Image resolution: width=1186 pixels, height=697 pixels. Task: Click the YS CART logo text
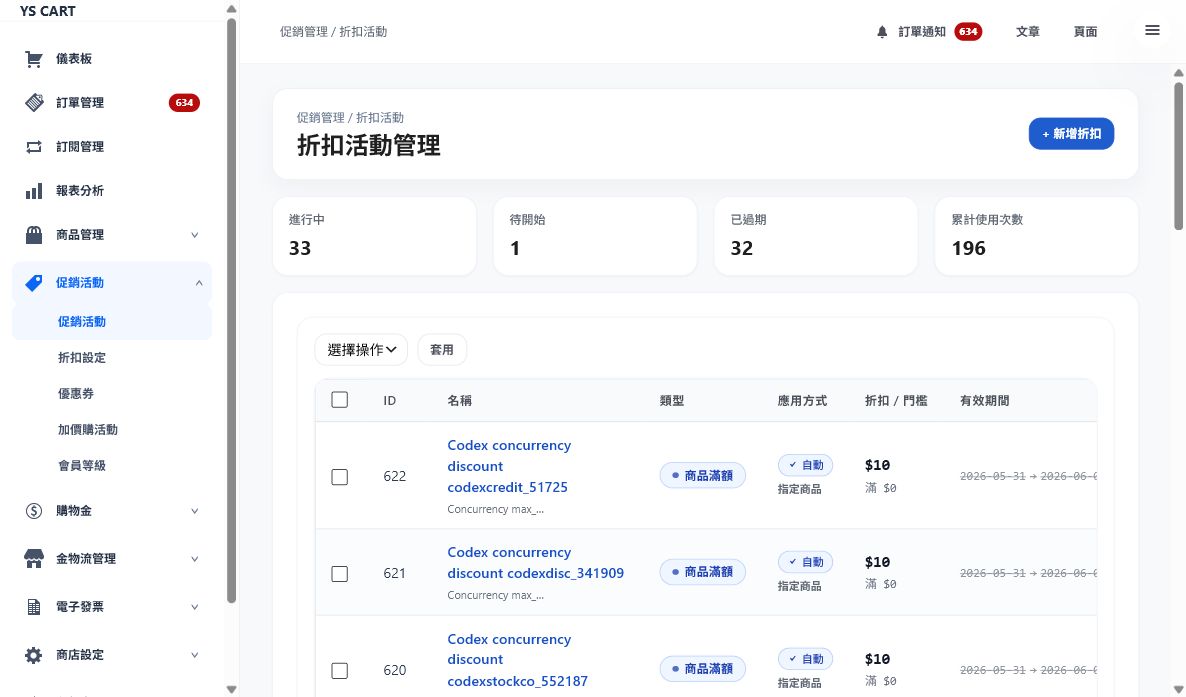[x=47, y=11]
